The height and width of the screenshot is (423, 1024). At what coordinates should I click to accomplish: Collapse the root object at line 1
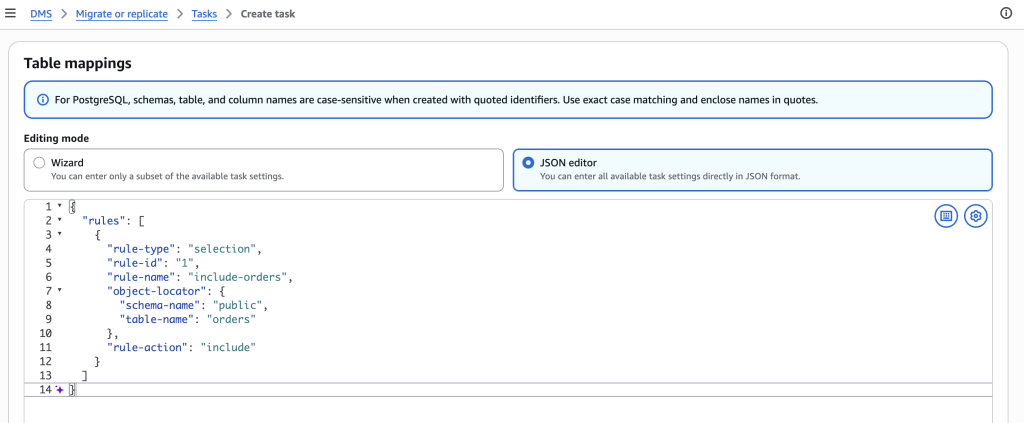[59, 206]
